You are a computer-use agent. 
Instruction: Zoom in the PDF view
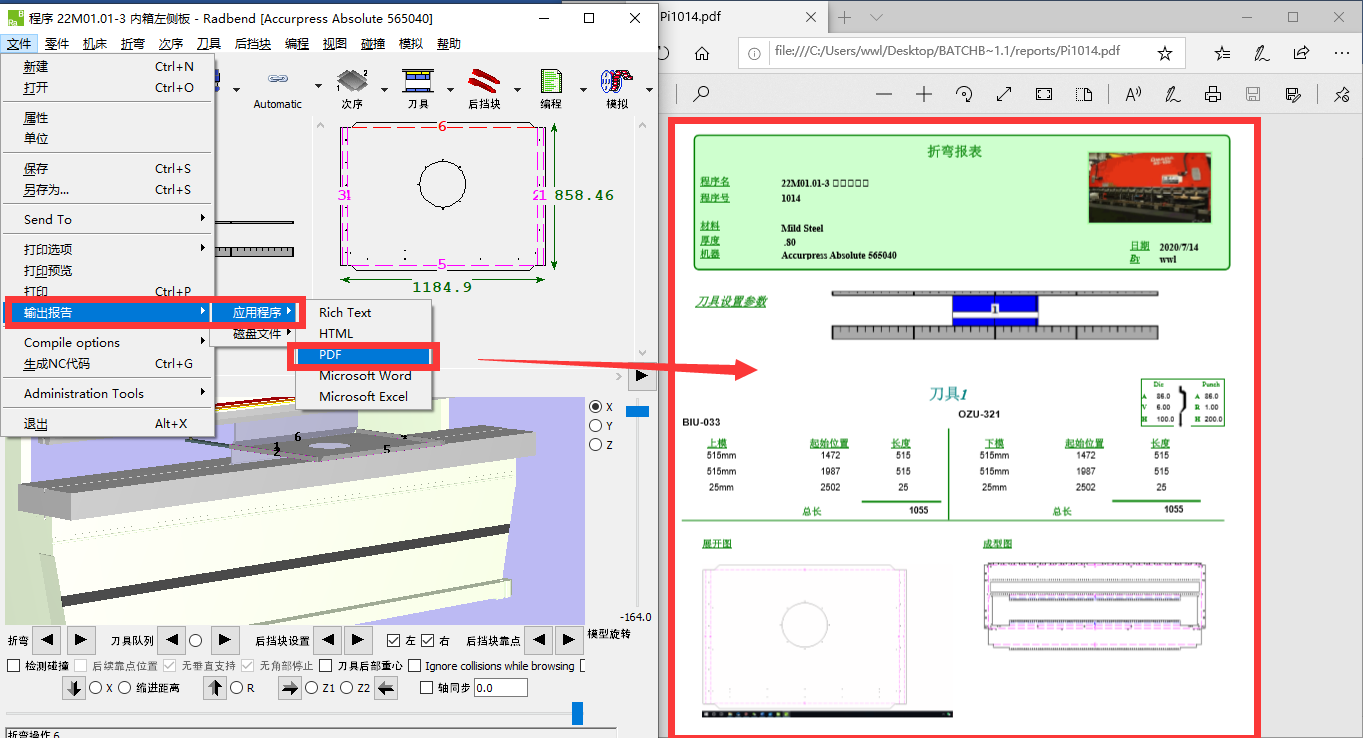(x=924, y=94)
